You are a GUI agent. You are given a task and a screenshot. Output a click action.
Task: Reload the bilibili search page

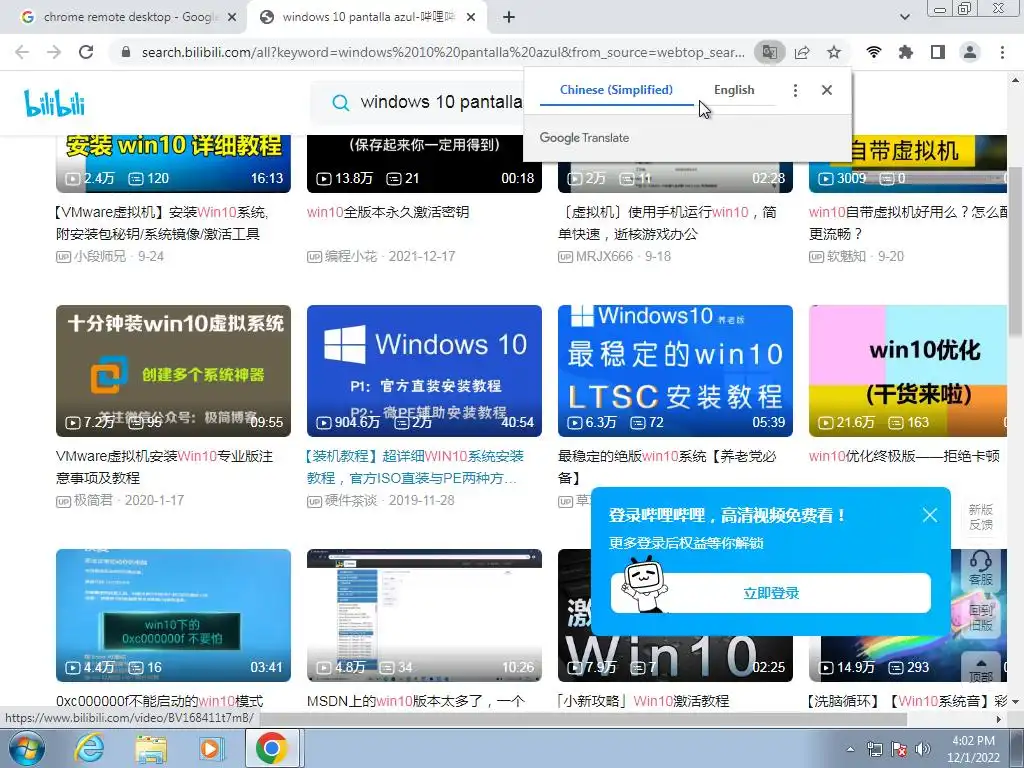86,52
